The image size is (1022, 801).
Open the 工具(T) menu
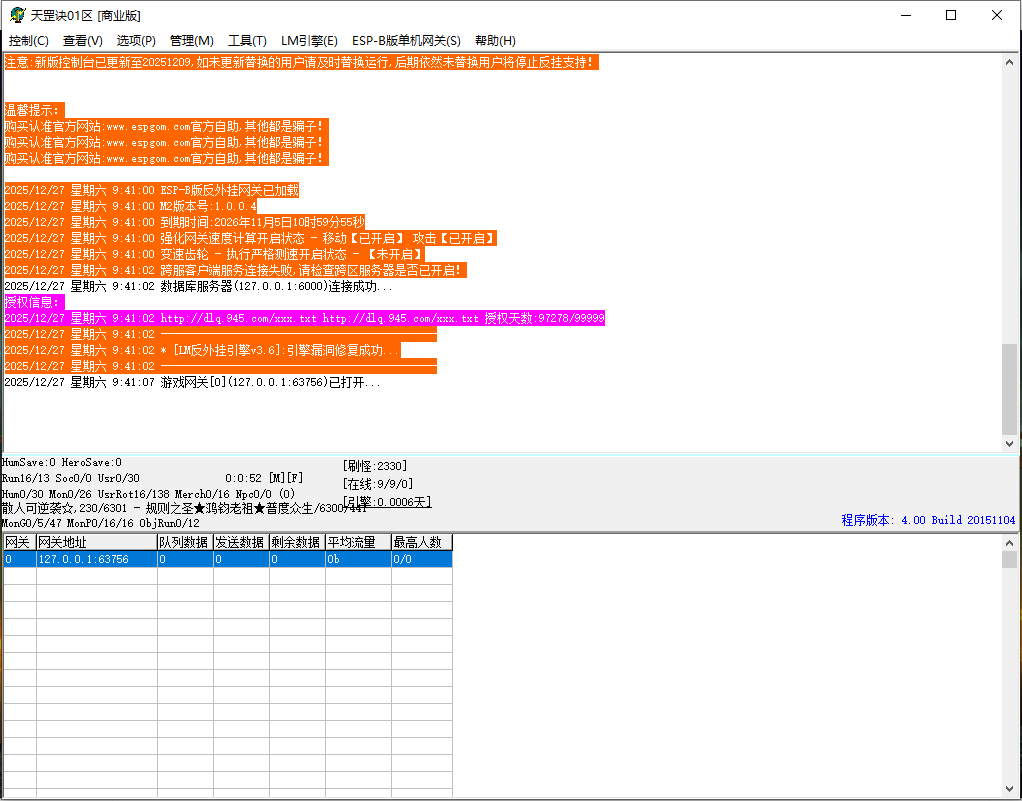tap(247, 41)
